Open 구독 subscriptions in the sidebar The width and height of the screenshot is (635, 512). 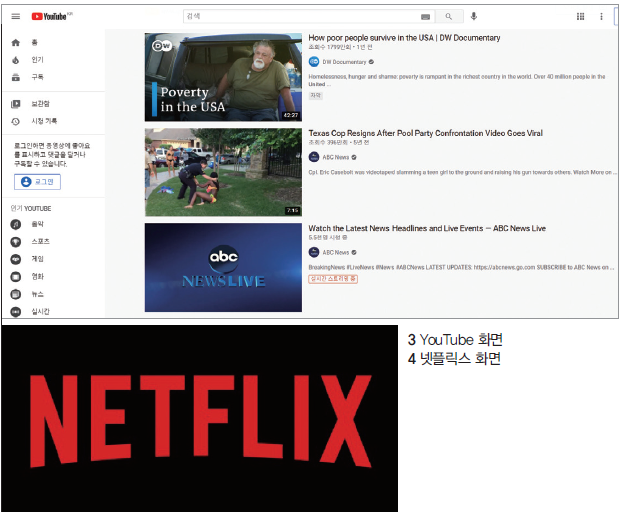[x=36, y=77]
